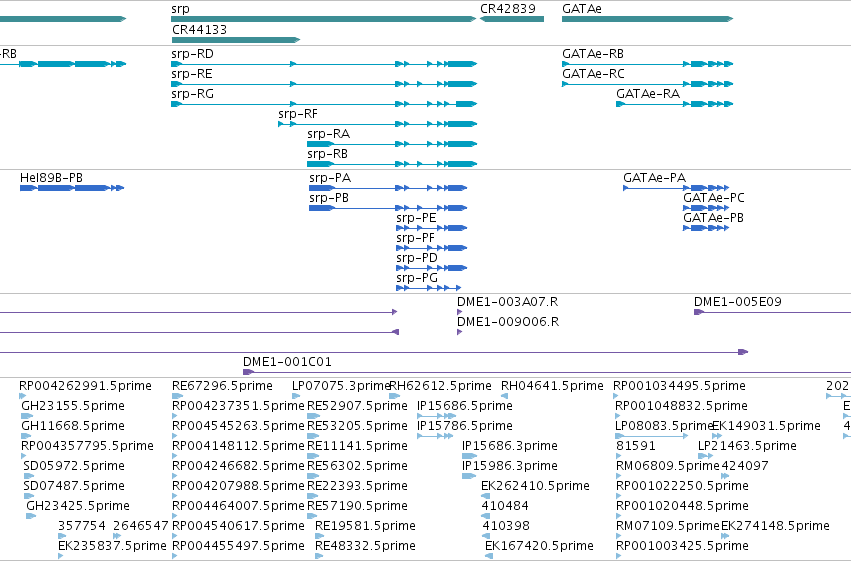Click the DME1-003A07.R feature

[x=460, y=312]
